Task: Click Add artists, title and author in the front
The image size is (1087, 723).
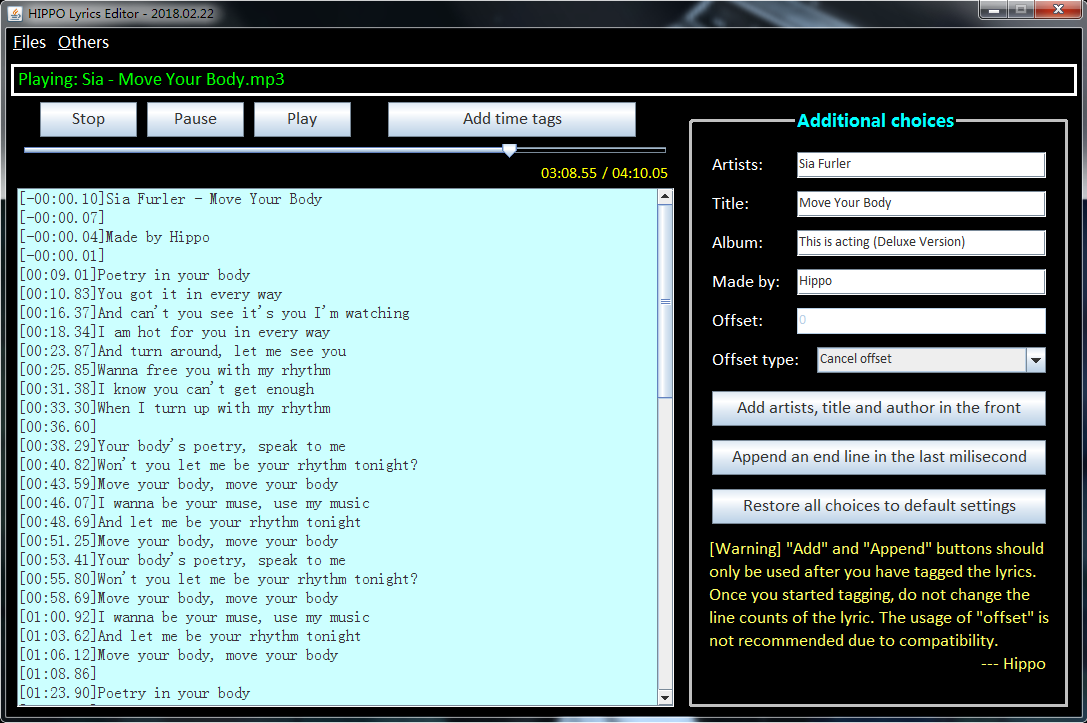Action: point(878,408)
